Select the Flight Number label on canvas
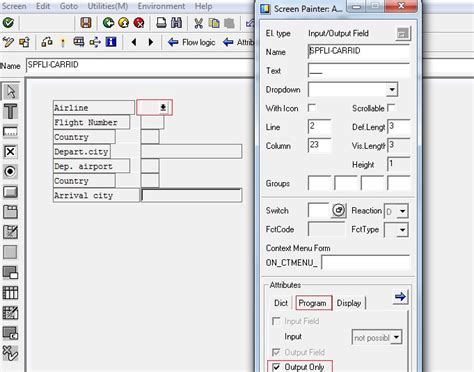This screenshot has width=474, height=372. [x=91, y=122]
